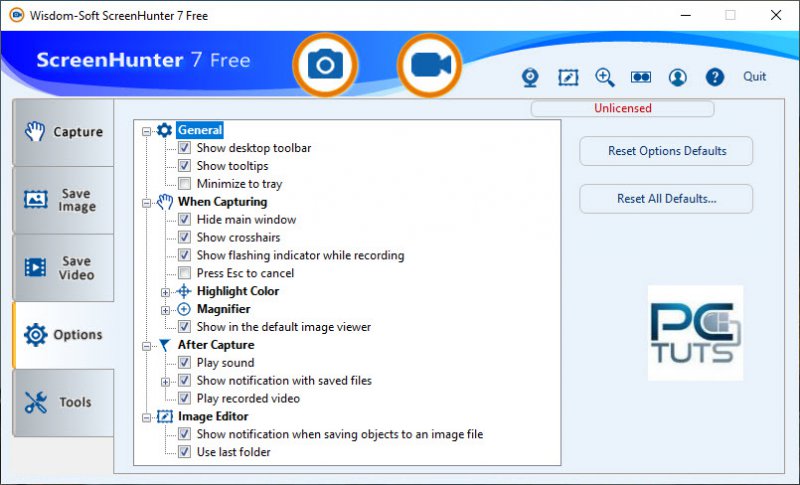The image size is (800, 485).
Task: Toggle Show crosshairs checkbox
Action: tap(184, 238)
